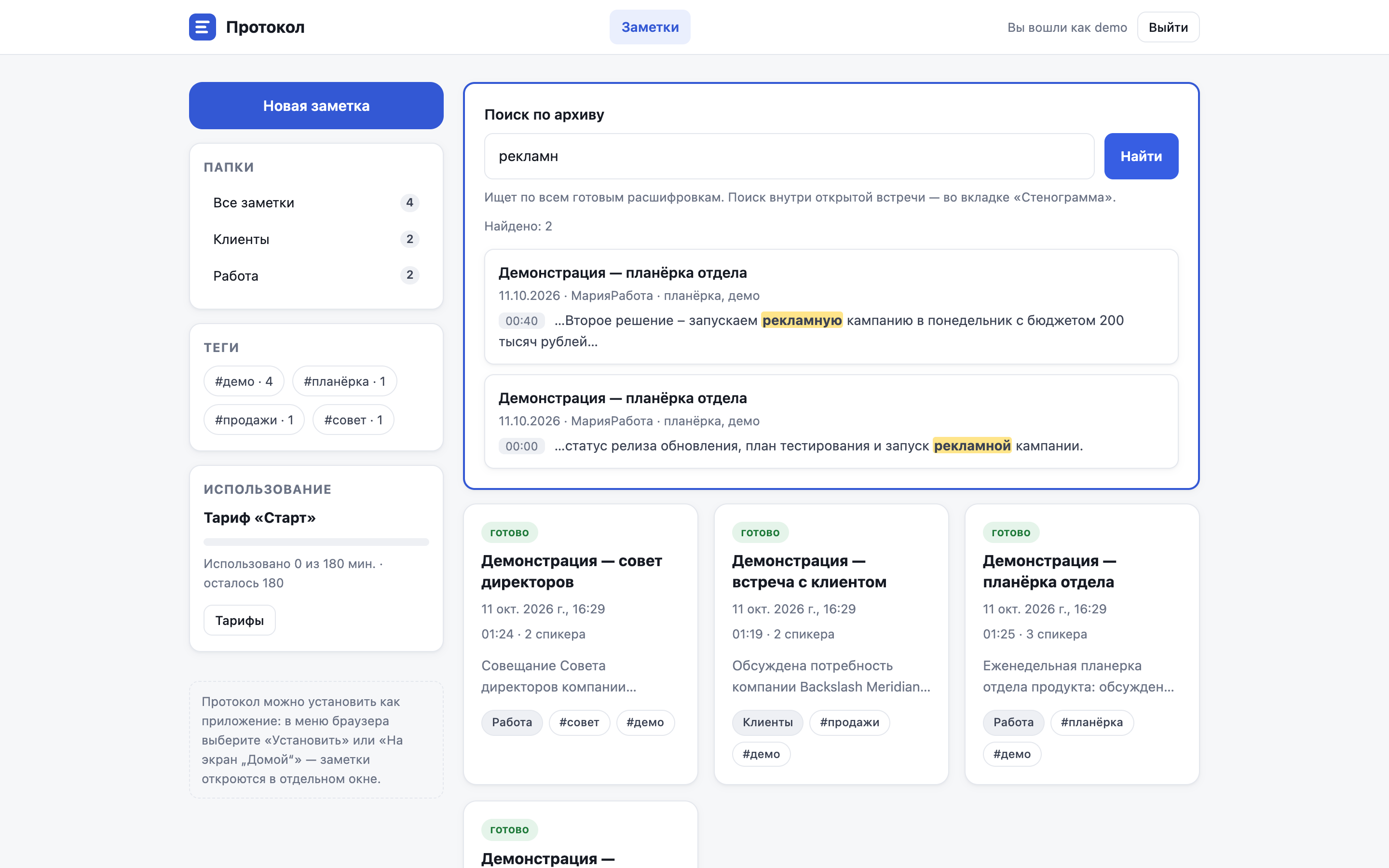This screenshot has width=1389, height=868.
Task: Click the 00:40 timestamp badge
Action: tap(521, 321)
